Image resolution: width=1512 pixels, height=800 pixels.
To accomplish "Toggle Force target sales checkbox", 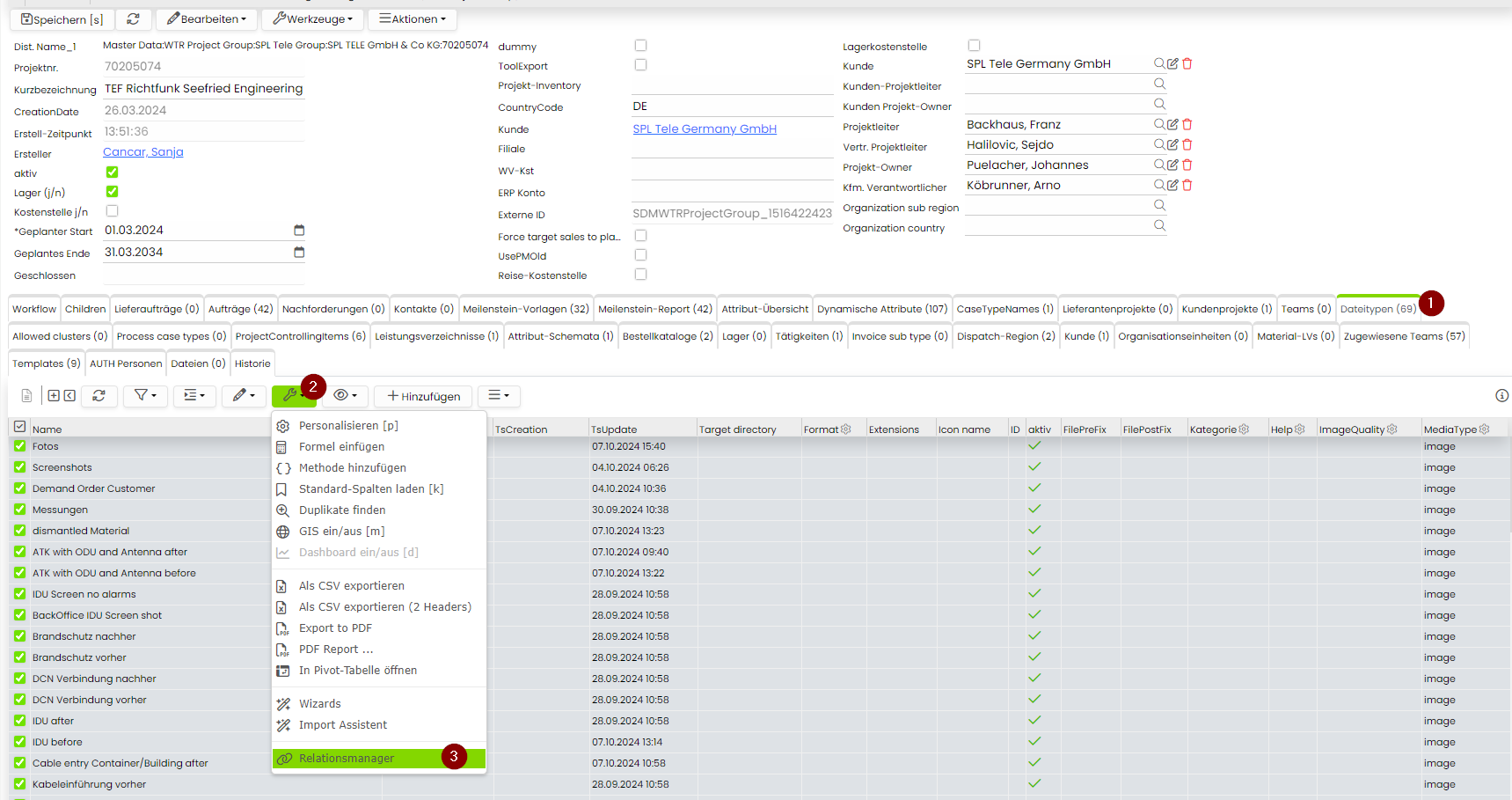I will click(x=640, y=235).
